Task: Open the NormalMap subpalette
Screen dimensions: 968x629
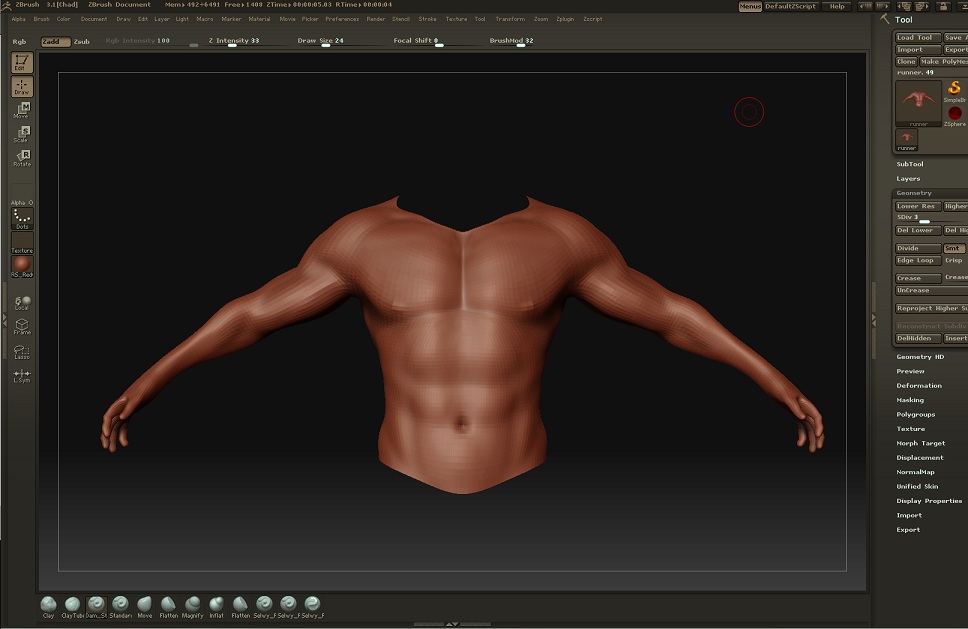Action: (x=916, y=472)
